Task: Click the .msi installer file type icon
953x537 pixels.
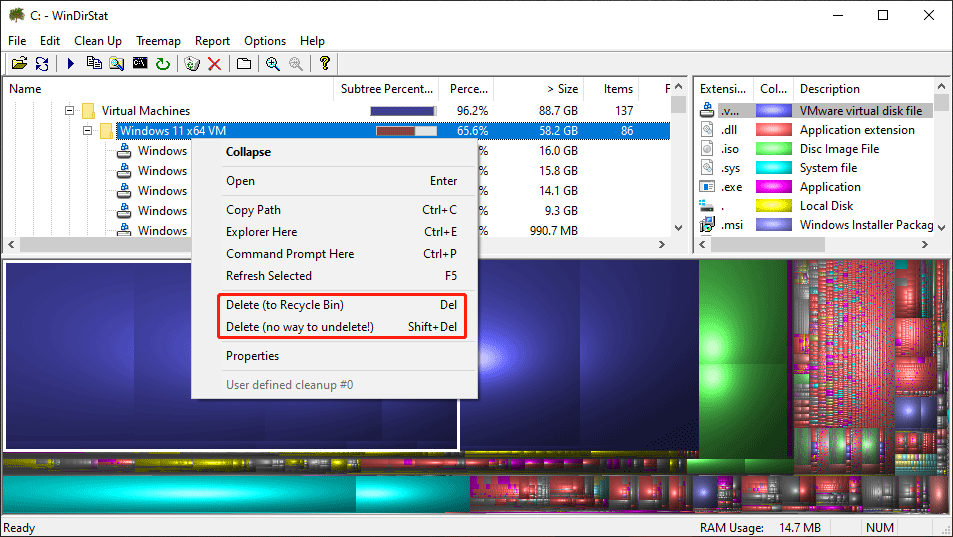Action: (707, 225)
